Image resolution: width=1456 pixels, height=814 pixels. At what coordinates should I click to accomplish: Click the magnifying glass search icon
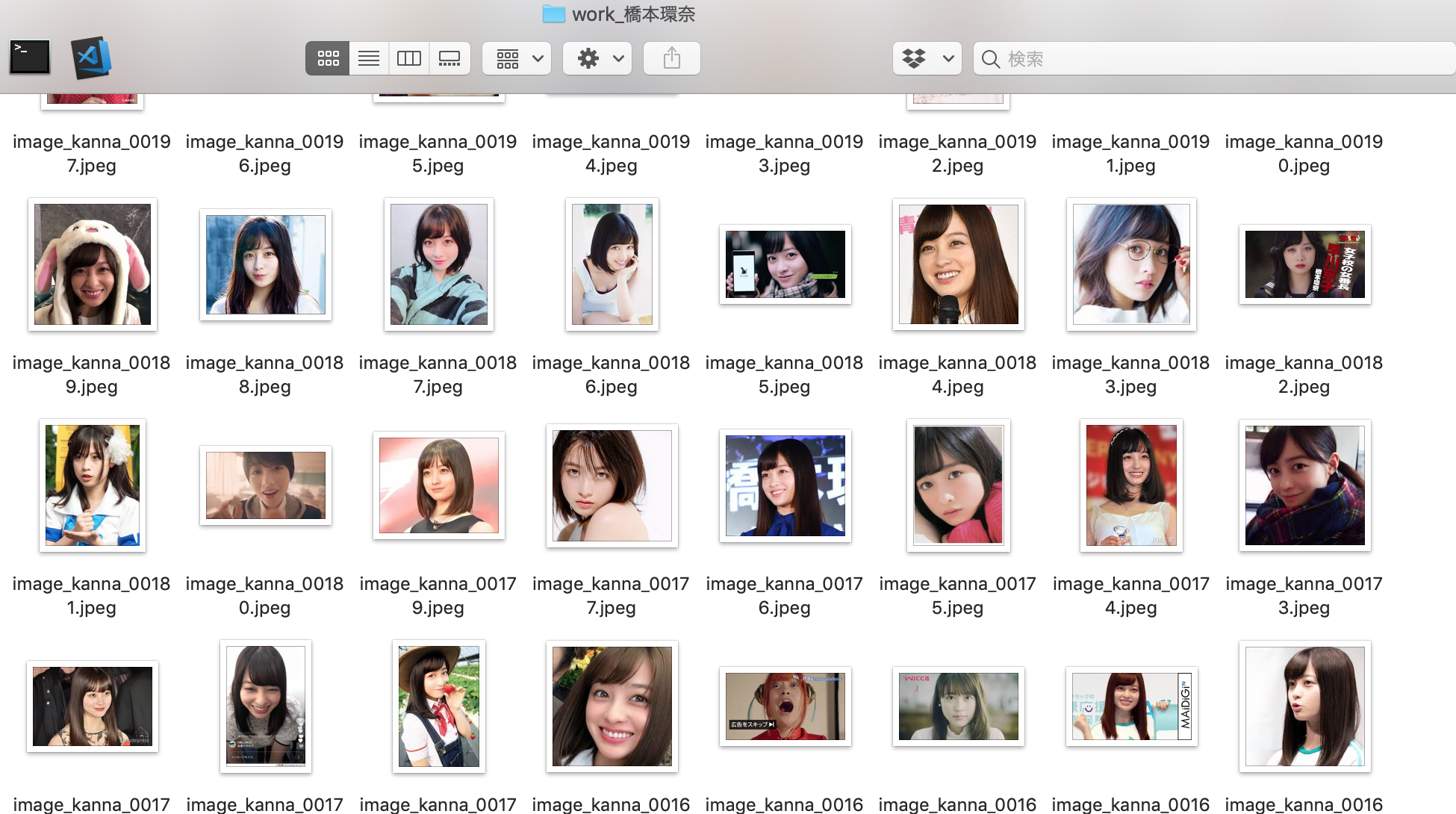[991, 59]
